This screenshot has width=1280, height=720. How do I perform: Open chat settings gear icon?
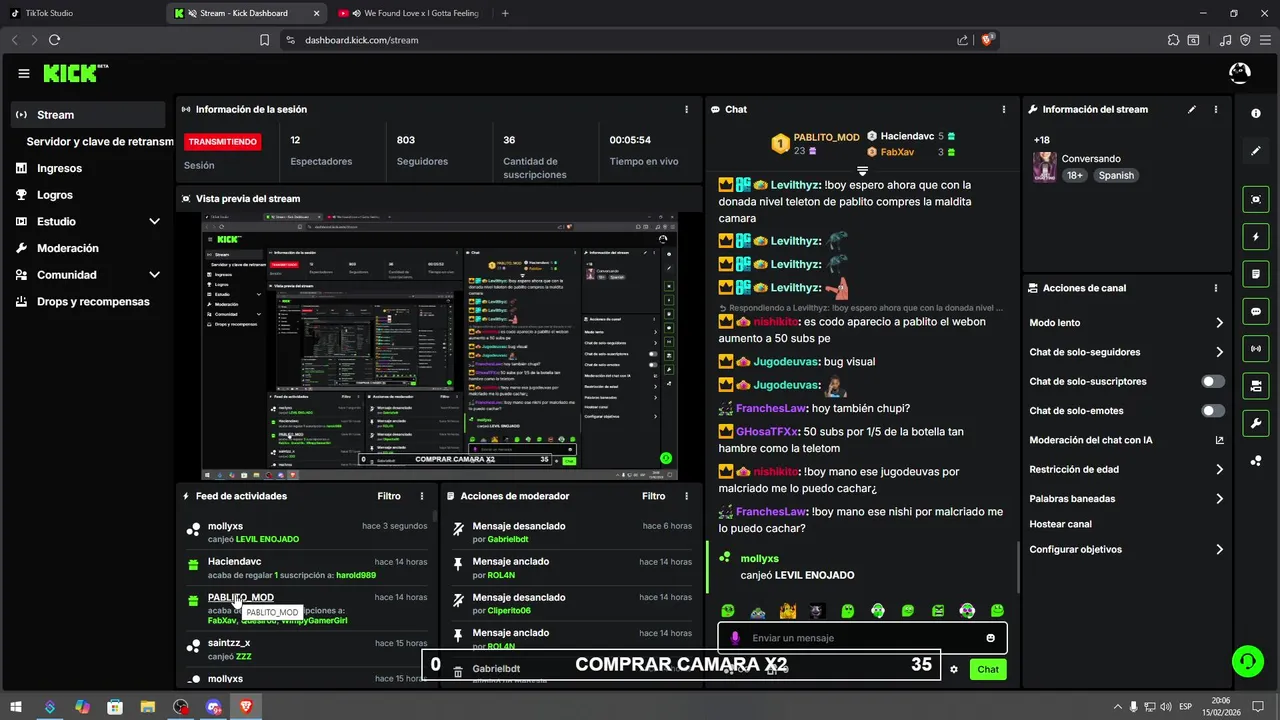click(954, 669)
